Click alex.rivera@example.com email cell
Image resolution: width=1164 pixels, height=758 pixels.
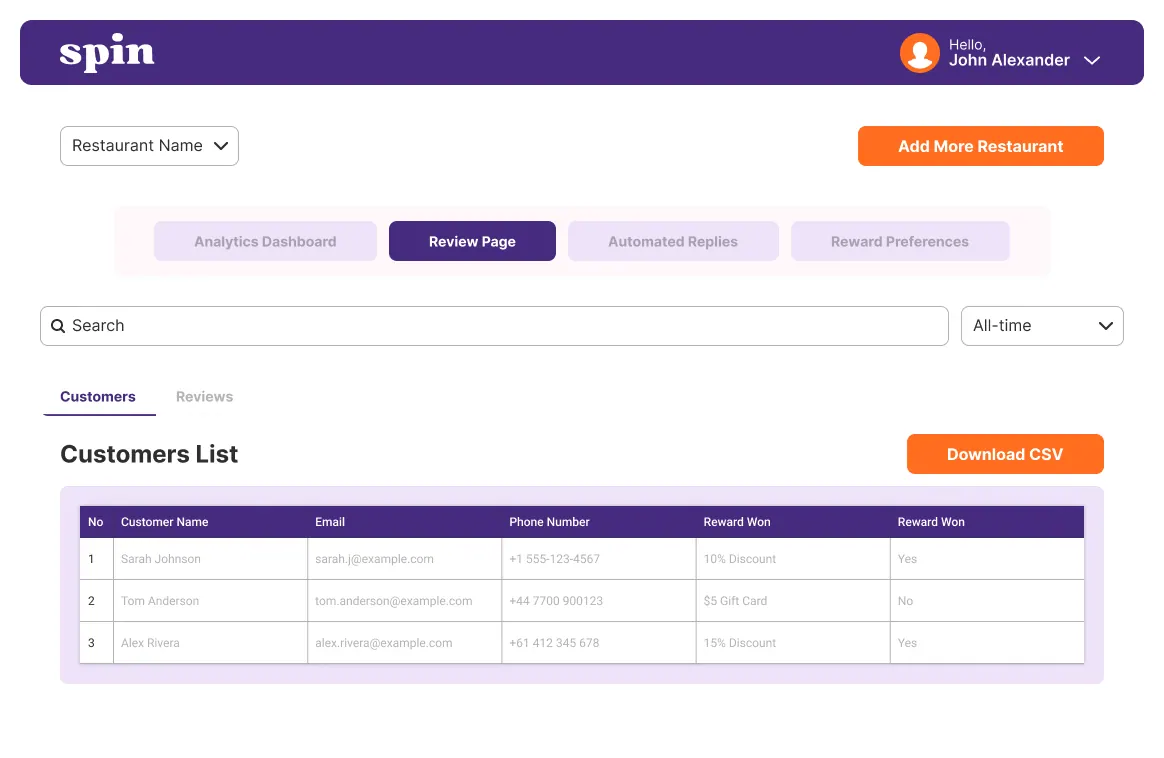(405, 643)
